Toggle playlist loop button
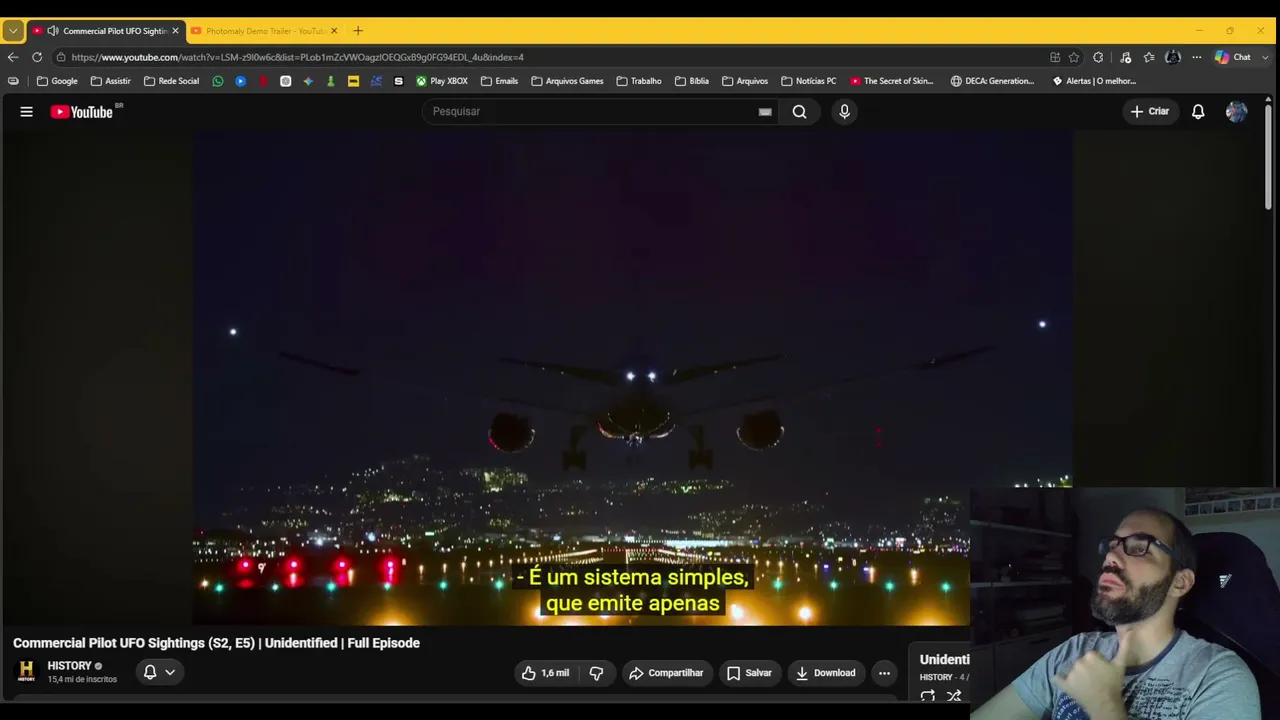1280x720 pixels. click(x=928, y=695)
